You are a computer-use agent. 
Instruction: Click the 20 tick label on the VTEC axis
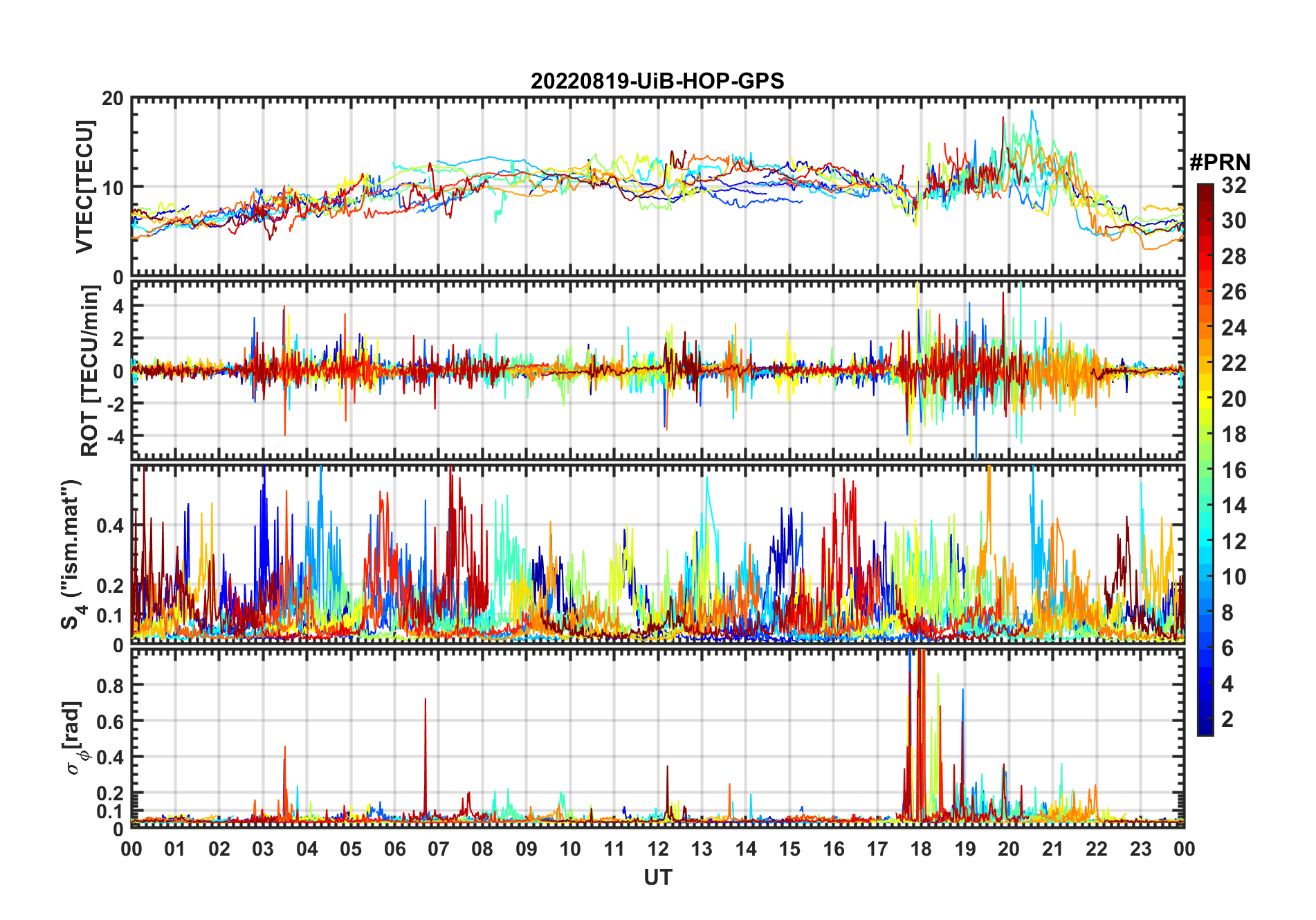tap(113, 99)
